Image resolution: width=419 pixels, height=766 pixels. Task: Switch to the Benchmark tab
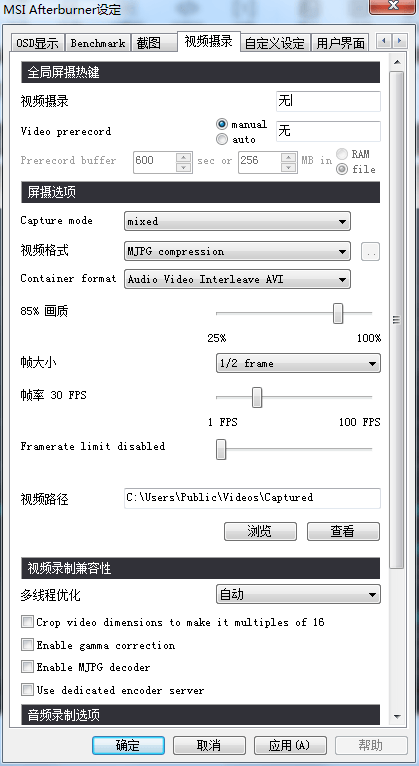pos(98,43)
